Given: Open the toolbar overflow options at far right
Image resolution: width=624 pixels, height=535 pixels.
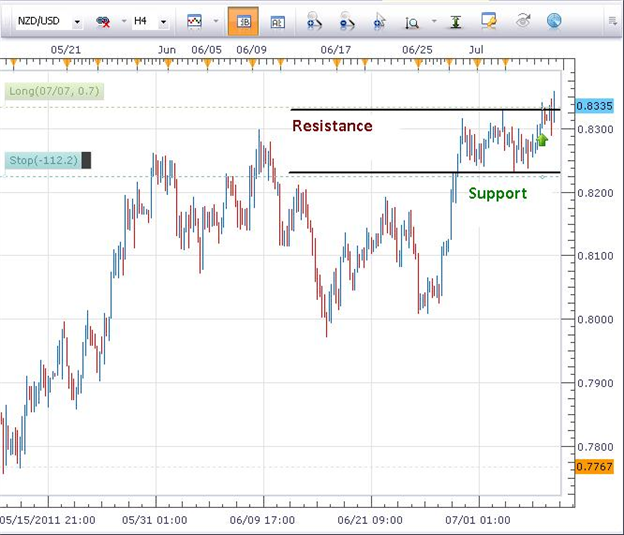Looking at the screenshot, I should pos(613,21).
